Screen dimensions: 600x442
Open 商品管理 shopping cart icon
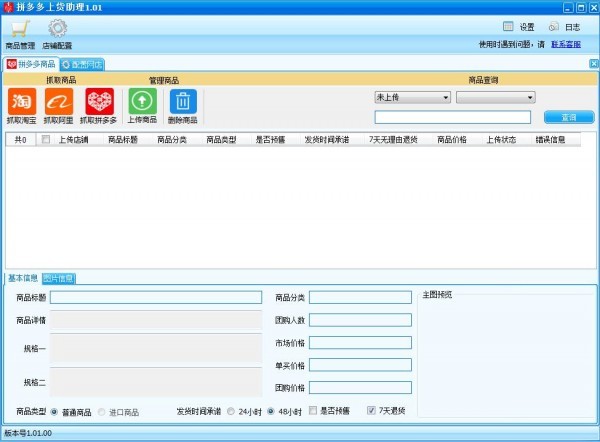pyautogui.click(x=20, y=28)
